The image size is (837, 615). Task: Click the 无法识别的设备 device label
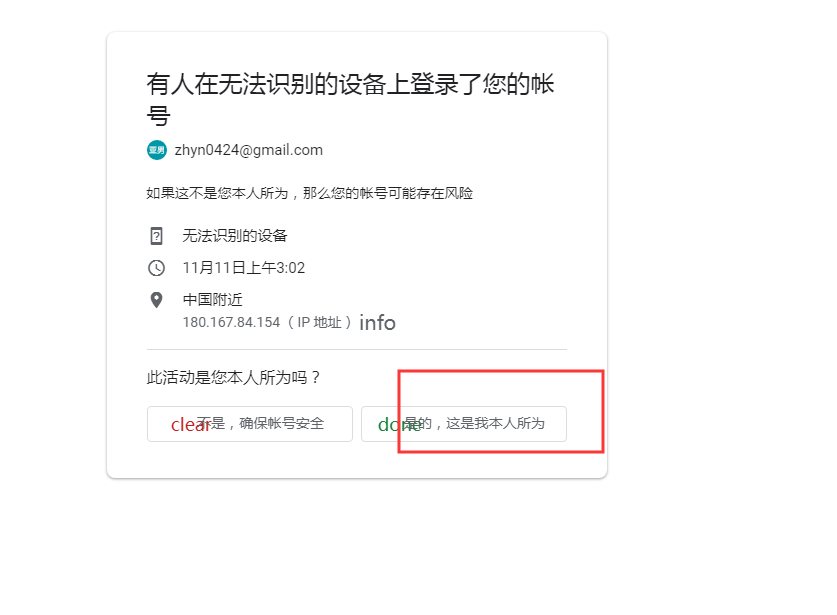(x=235, y=235)
